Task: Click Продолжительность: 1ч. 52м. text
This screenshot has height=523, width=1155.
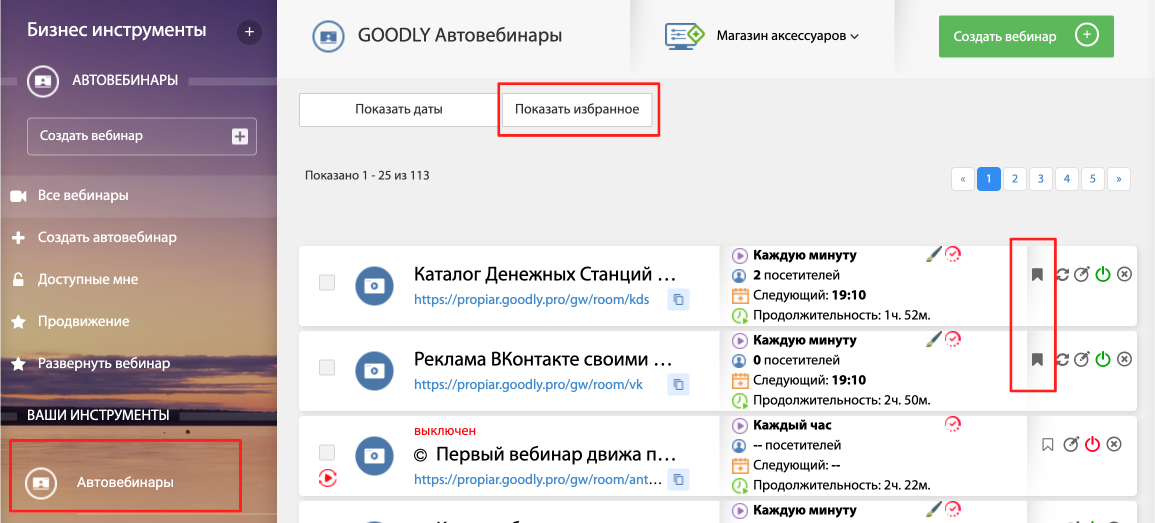Action: (841, 317)
